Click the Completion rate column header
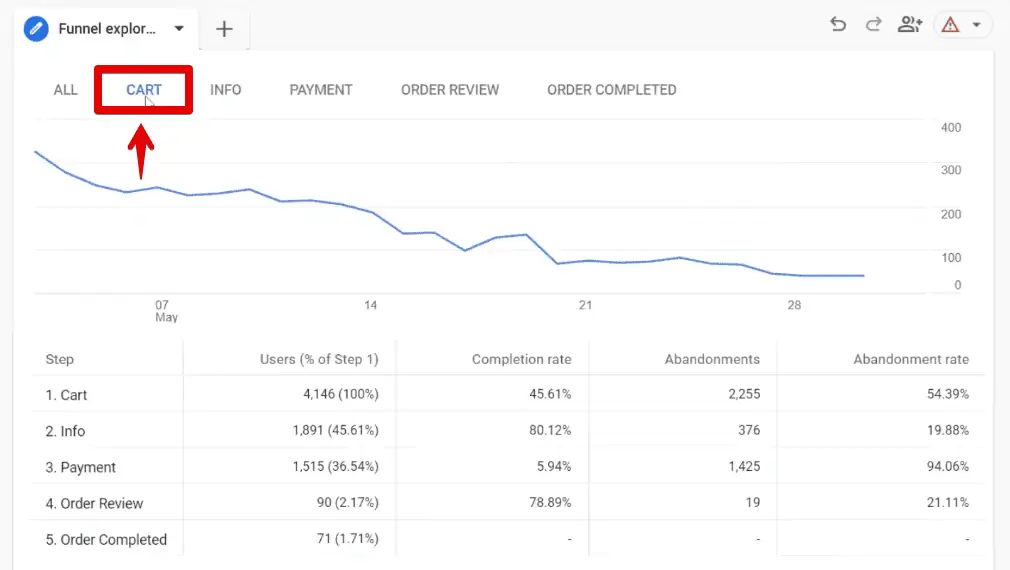The height and width of the screenshot is (570, 1010). pyautogui.click(x=522, y=359)
